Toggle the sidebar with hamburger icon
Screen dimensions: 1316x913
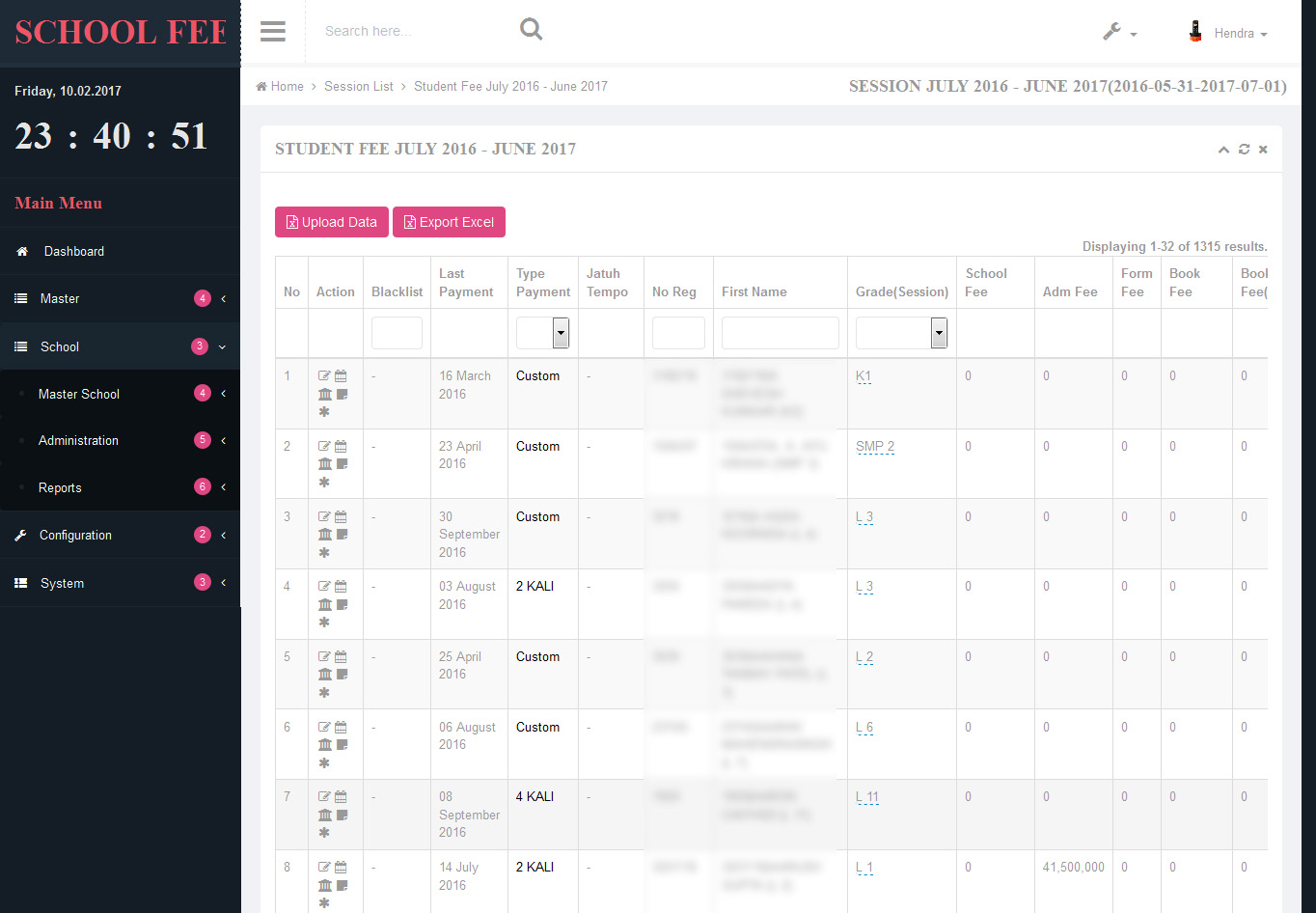click(273, 32)
